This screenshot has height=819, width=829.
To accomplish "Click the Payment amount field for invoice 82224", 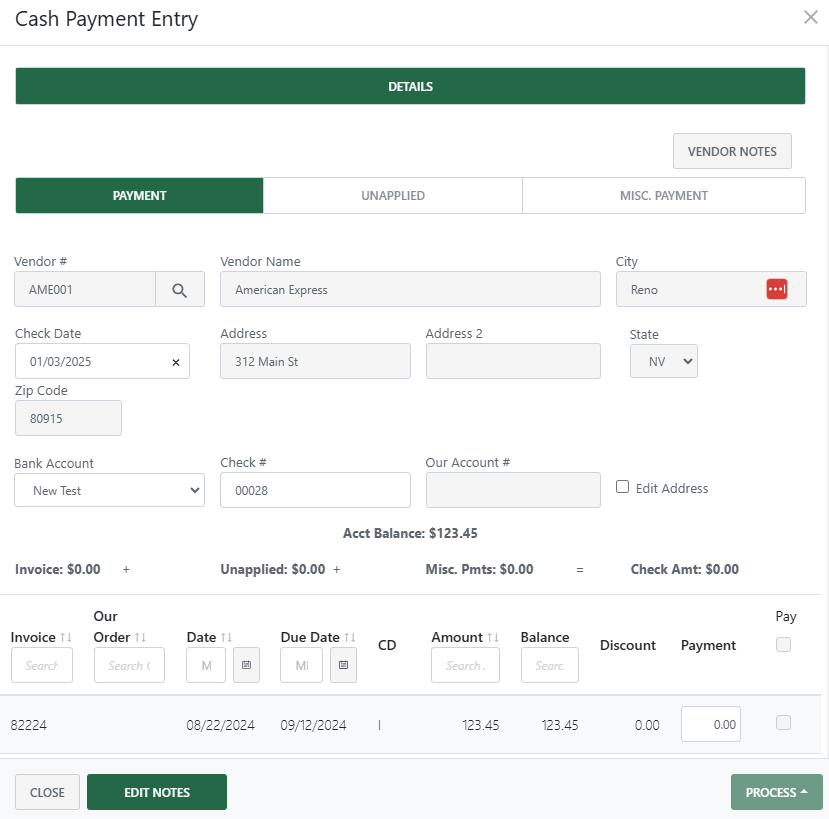I will click(x=710, y=723).
